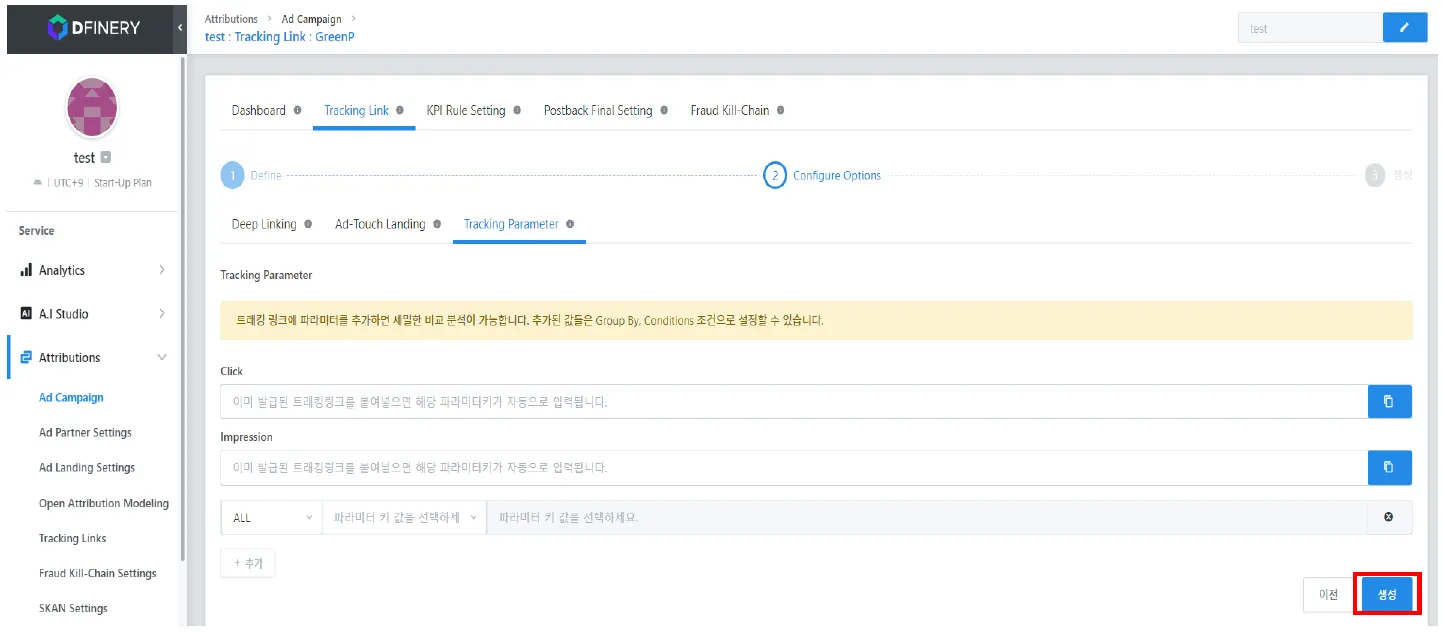The height and width of the screenshot is (634, 1443).
Task: Click the info icon next to Tracking Link tab
Action: point(400,110)
